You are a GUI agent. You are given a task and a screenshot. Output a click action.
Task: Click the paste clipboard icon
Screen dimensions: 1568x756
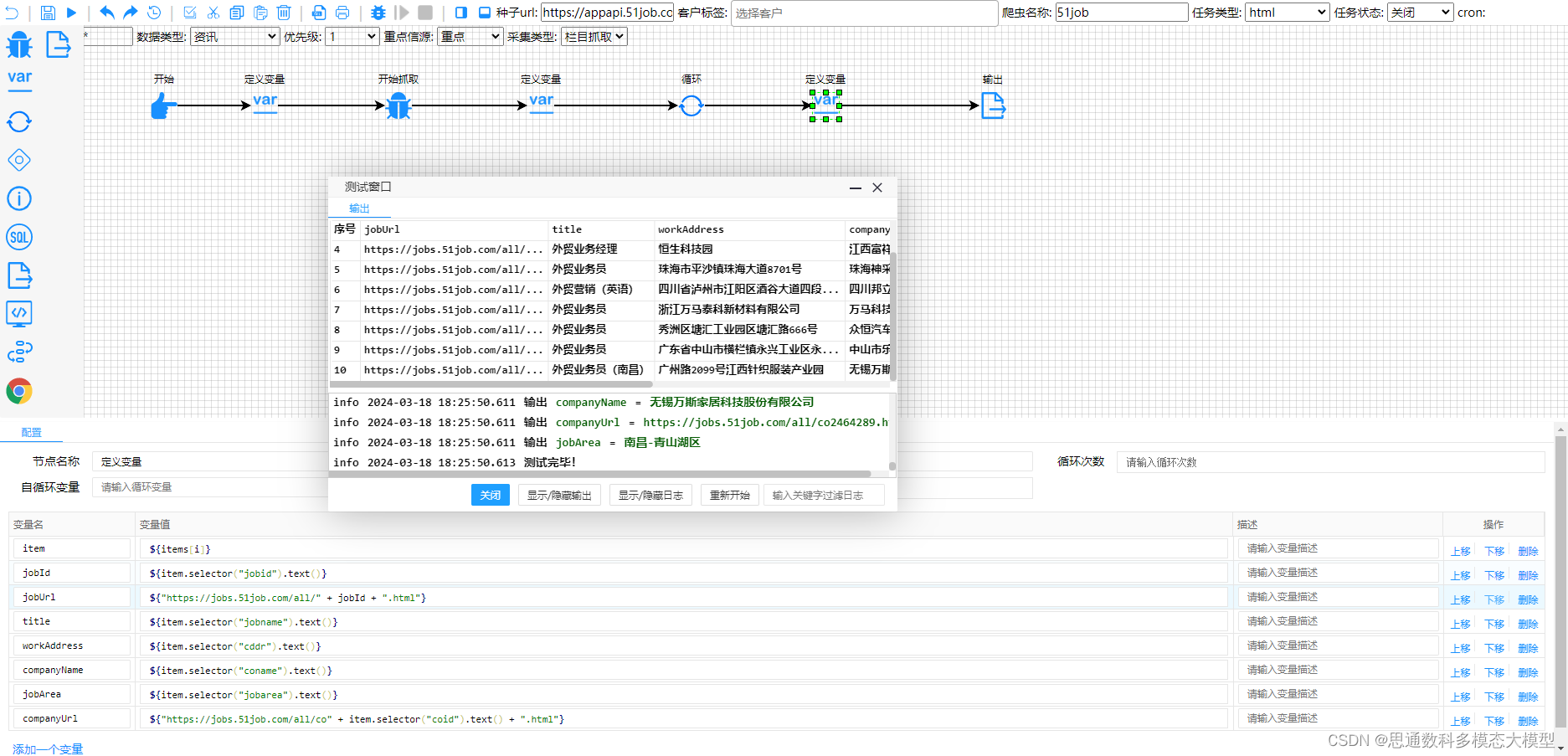[260, 13]
